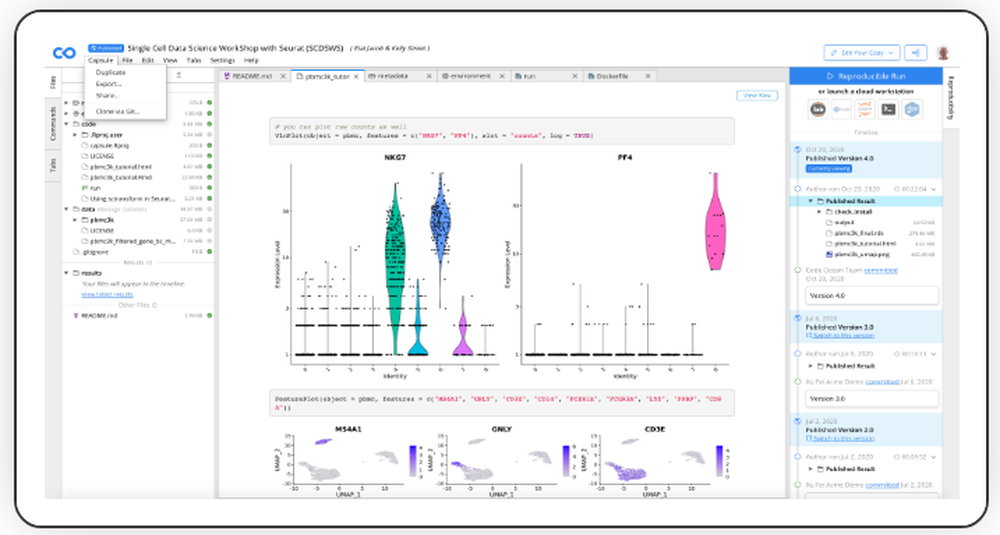Close the README.md tab
This screenshot has width=1000, height=535.
coord(283,76)
